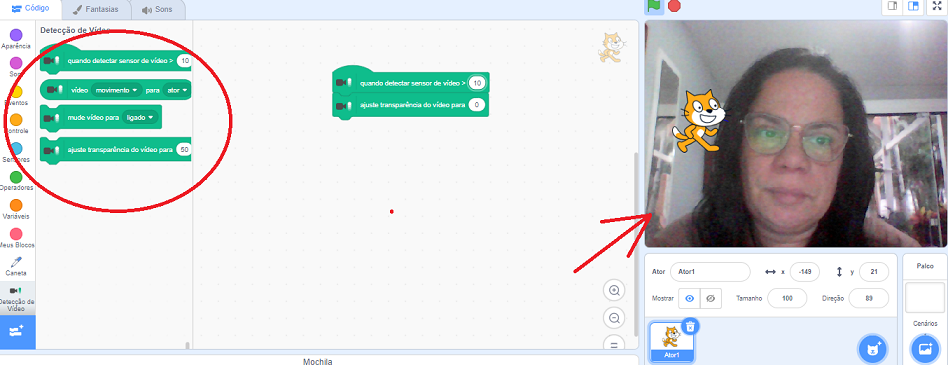The width and height of the screenshot is (948, 365).
Task: Click the Ator name field
Action: coord(710,272)
